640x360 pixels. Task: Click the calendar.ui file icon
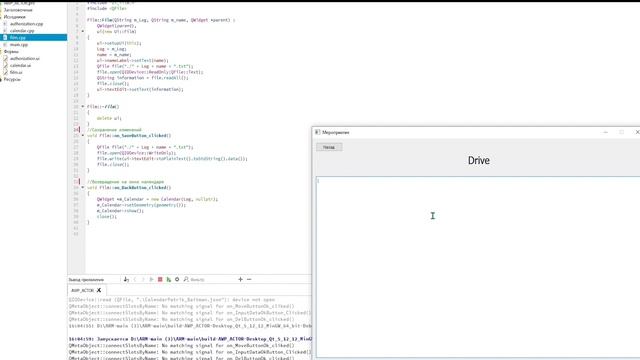(x=5, y=65)
